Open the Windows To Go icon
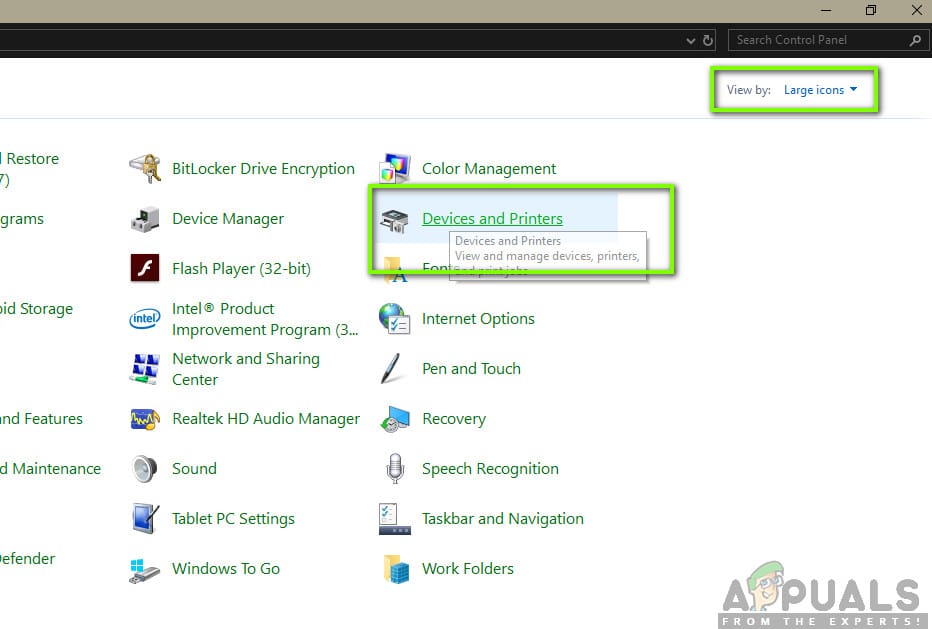932x629 pixels. (145, 569)
